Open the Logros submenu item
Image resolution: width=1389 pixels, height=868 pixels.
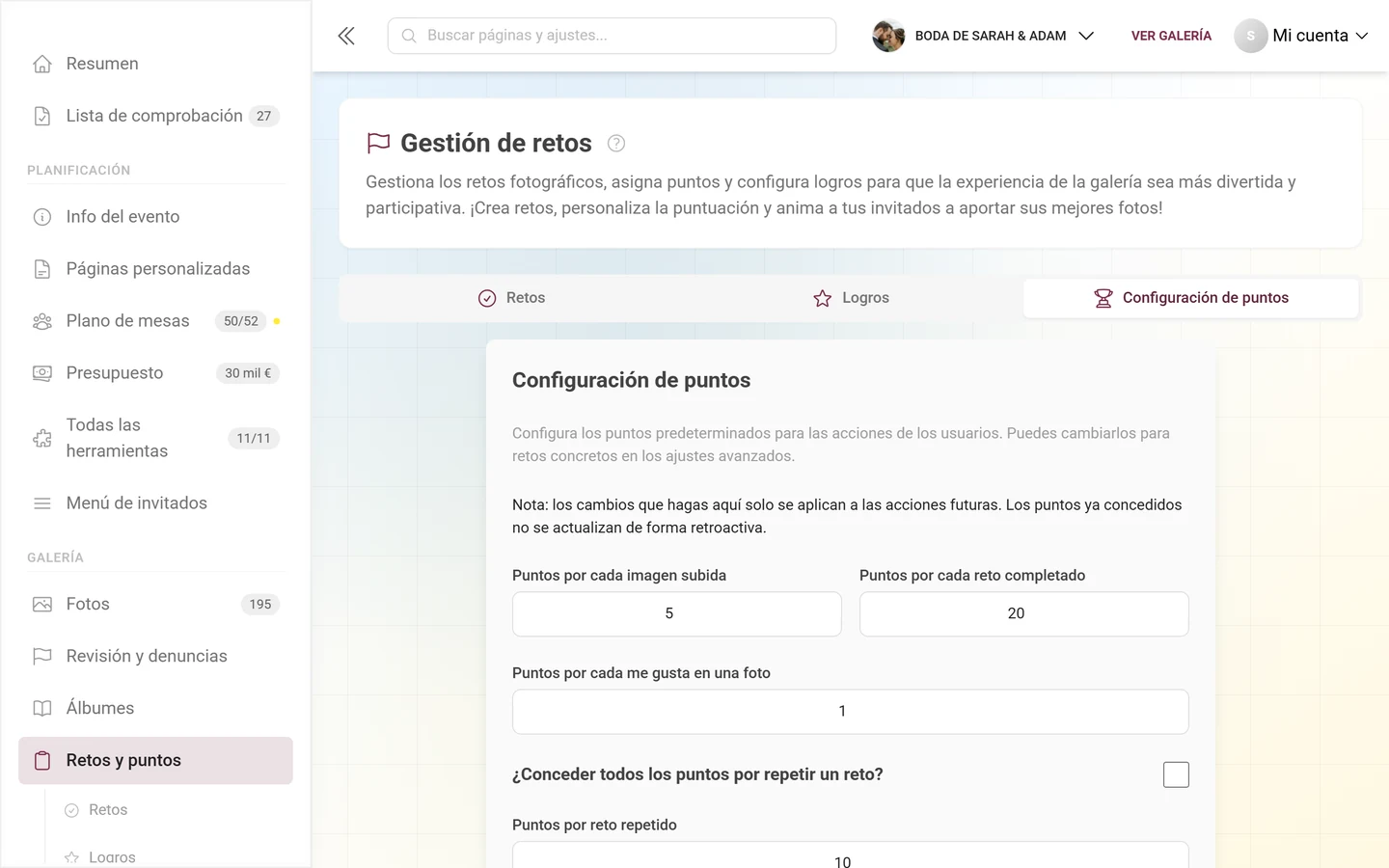[112, 856]
